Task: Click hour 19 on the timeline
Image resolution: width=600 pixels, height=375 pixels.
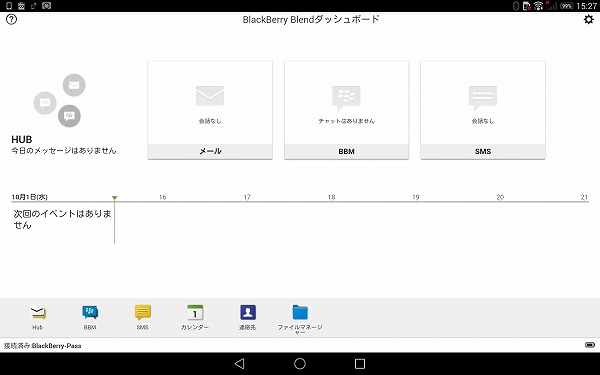Action: (x=416, y=197)
